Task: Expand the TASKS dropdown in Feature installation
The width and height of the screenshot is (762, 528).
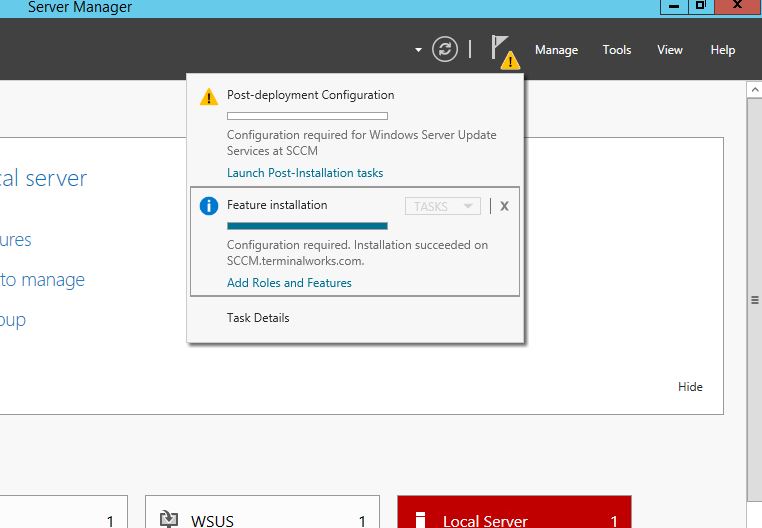Action: point(443,206)
